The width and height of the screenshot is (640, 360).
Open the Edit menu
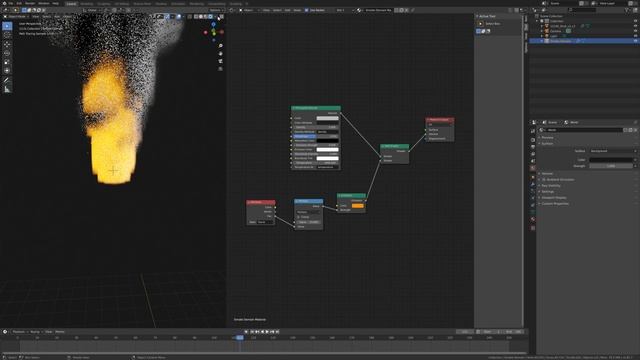(x=19, y=3)
